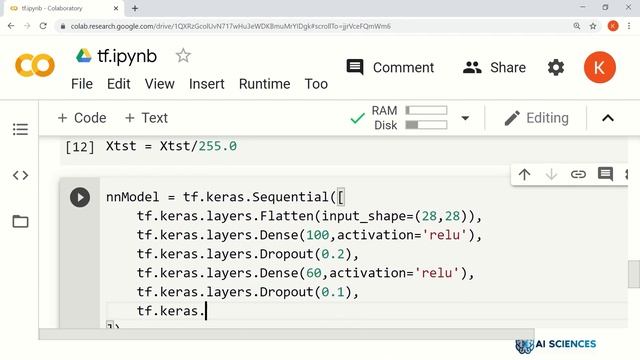
Task: Open the Insert menu
Action: pyautogui.click(x=207, y=84)
